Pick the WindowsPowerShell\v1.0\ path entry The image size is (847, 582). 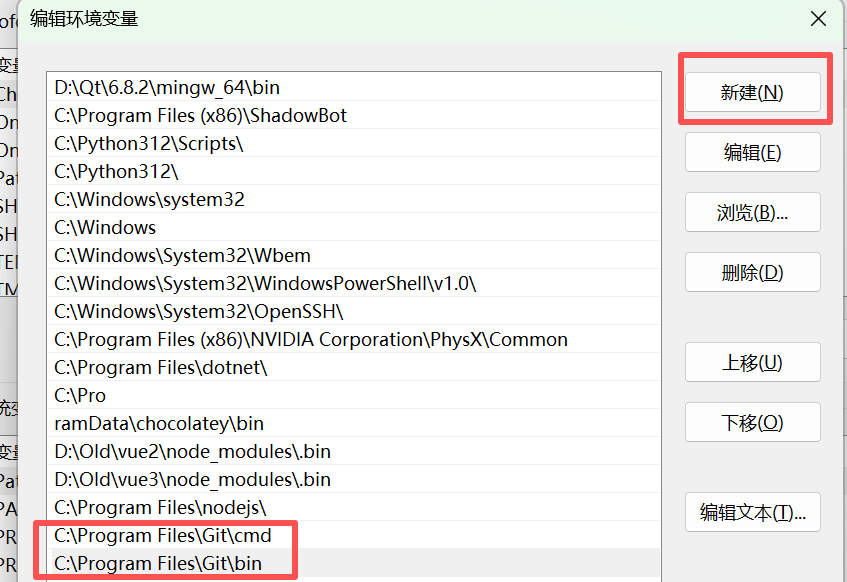pos(265,284)
